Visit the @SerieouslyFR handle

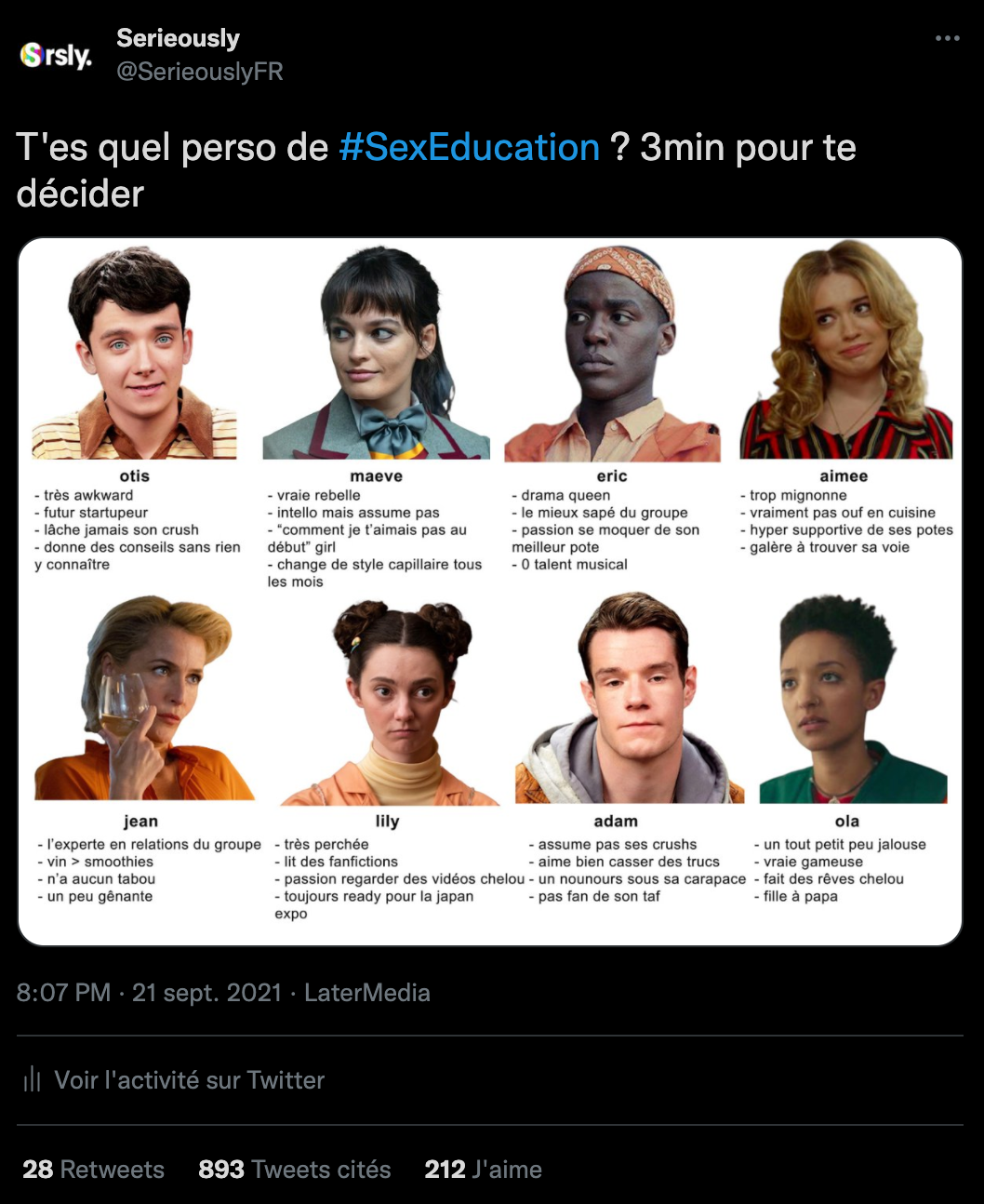pos(199,72)
